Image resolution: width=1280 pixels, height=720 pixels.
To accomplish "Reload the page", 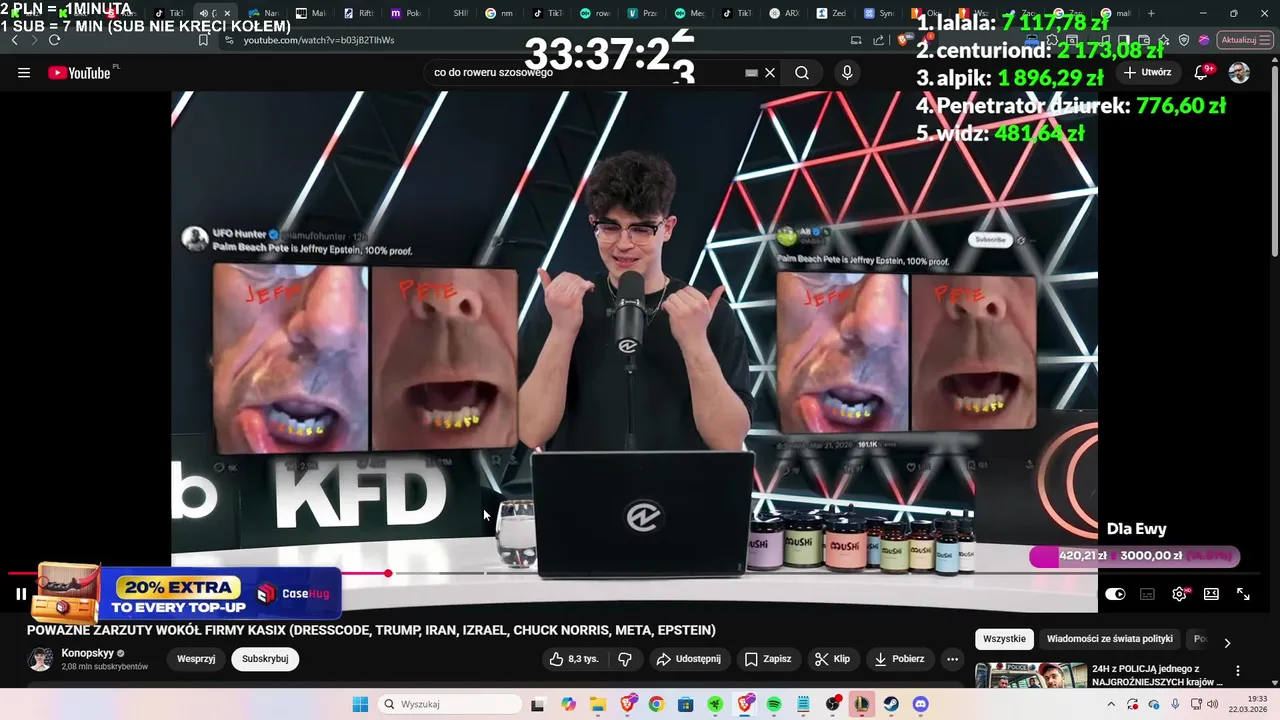I will coord(54,40).
